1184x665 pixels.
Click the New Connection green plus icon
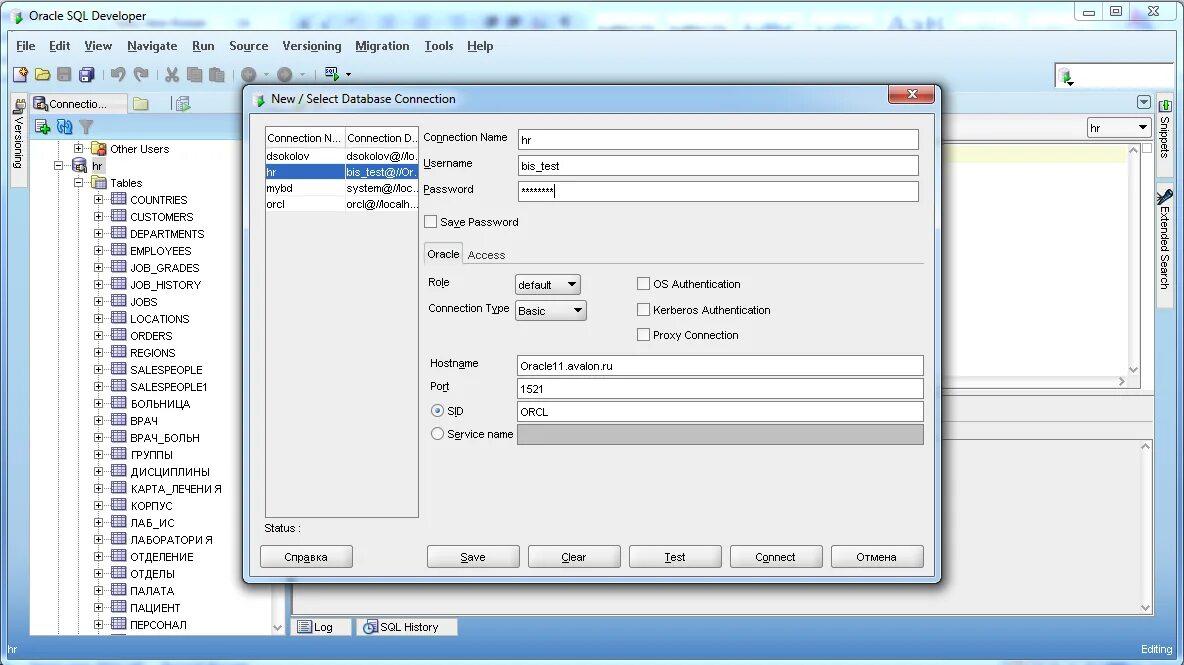pyautogui.click(x=42, y=127)
